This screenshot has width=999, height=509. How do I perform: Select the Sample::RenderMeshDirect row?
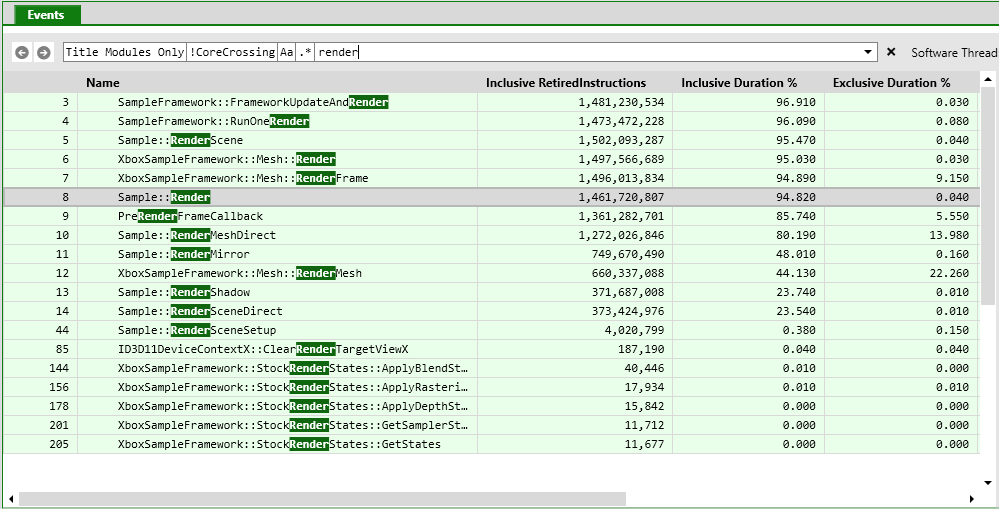tap(491, 235)
